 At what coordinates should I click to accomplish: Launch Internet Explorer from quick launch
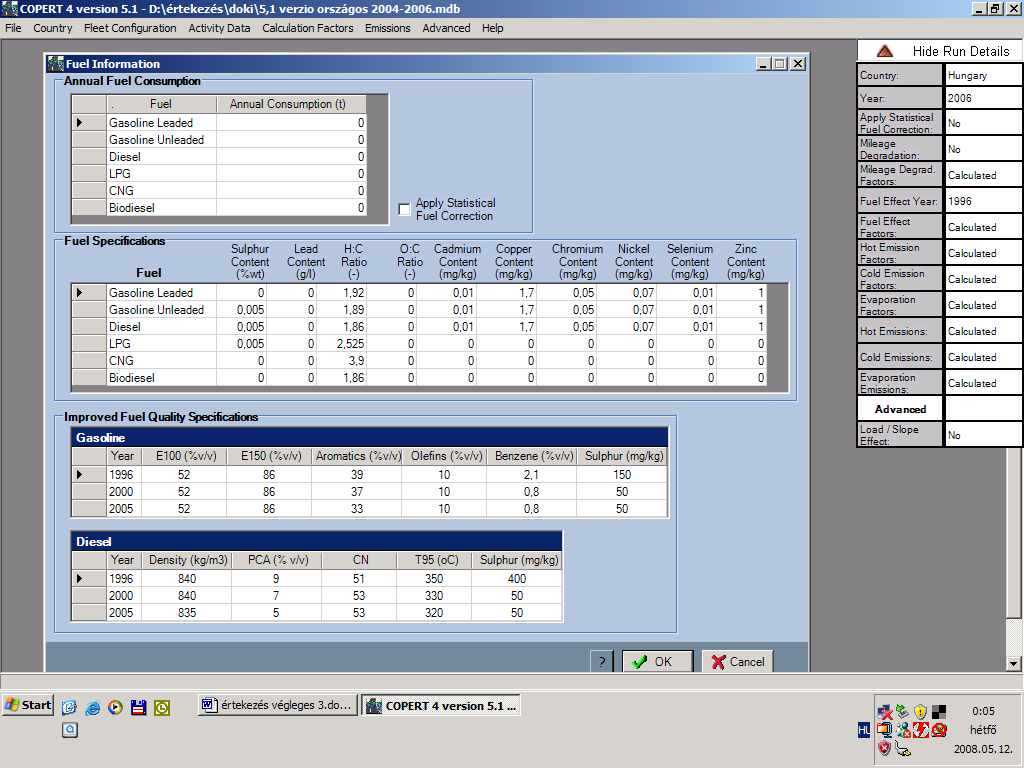93,707
